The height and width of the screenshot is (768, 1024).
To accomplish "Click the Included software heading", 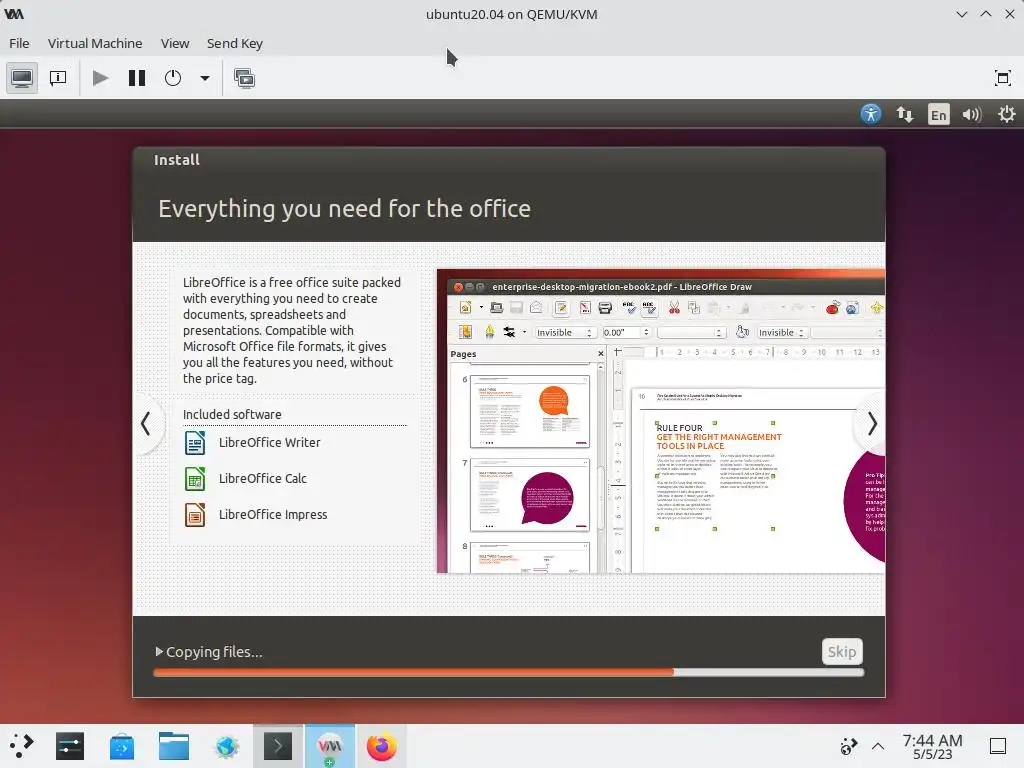I will coord(232,414).
